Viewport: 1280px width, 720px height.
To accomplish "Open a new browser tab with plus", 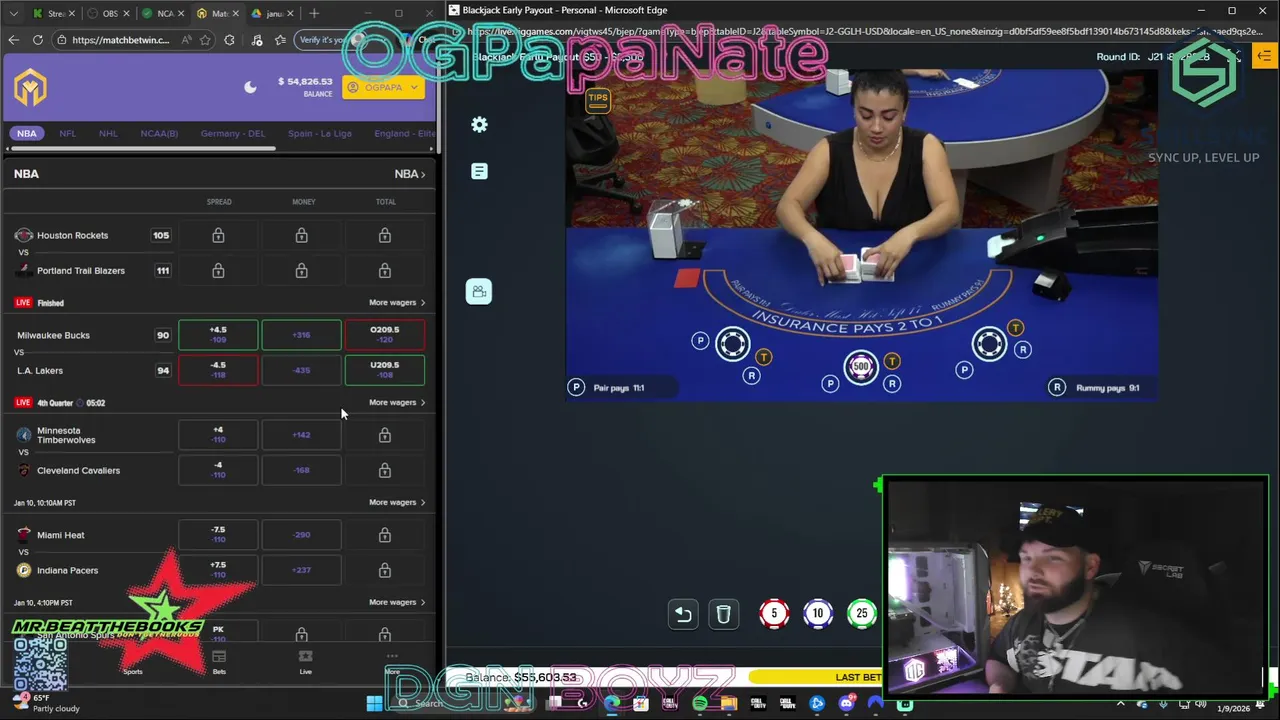I will click(314, 13).
